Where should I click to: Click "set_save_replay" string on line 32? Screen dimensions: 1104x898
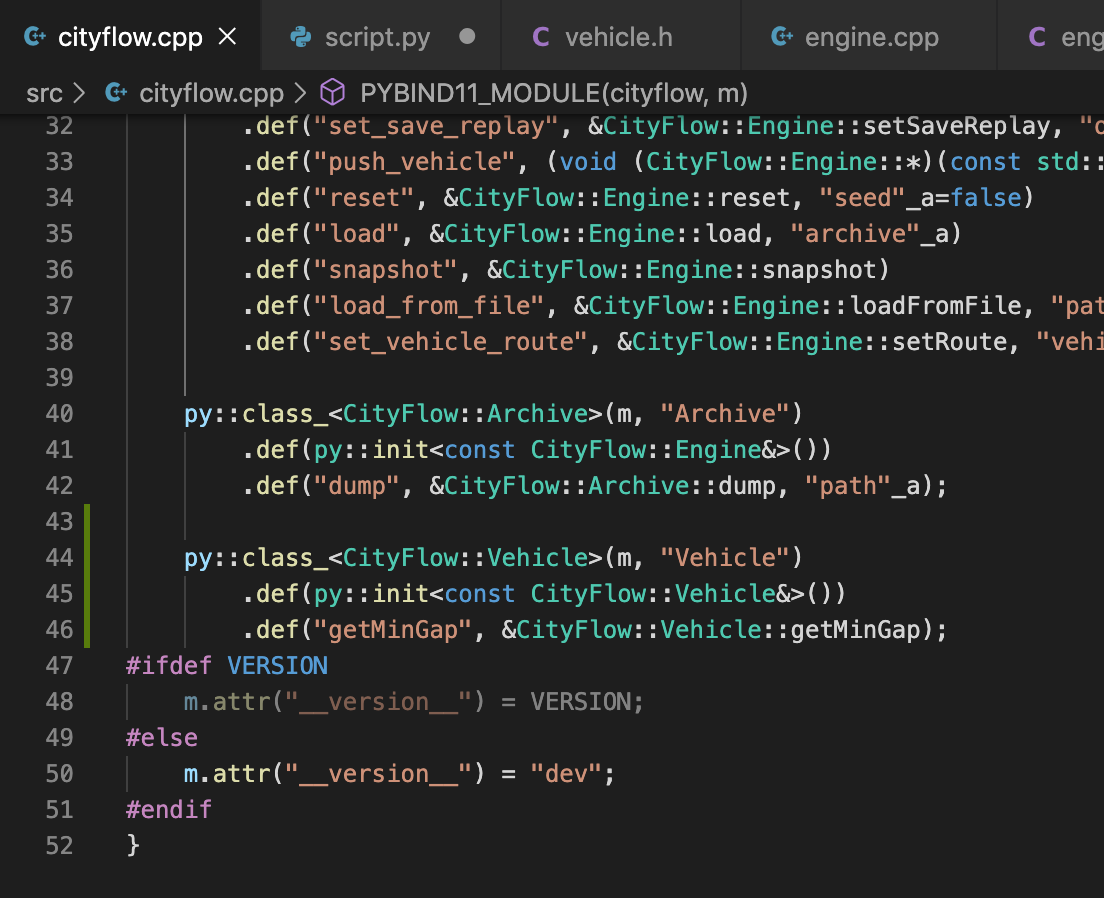tap(437, 126)
